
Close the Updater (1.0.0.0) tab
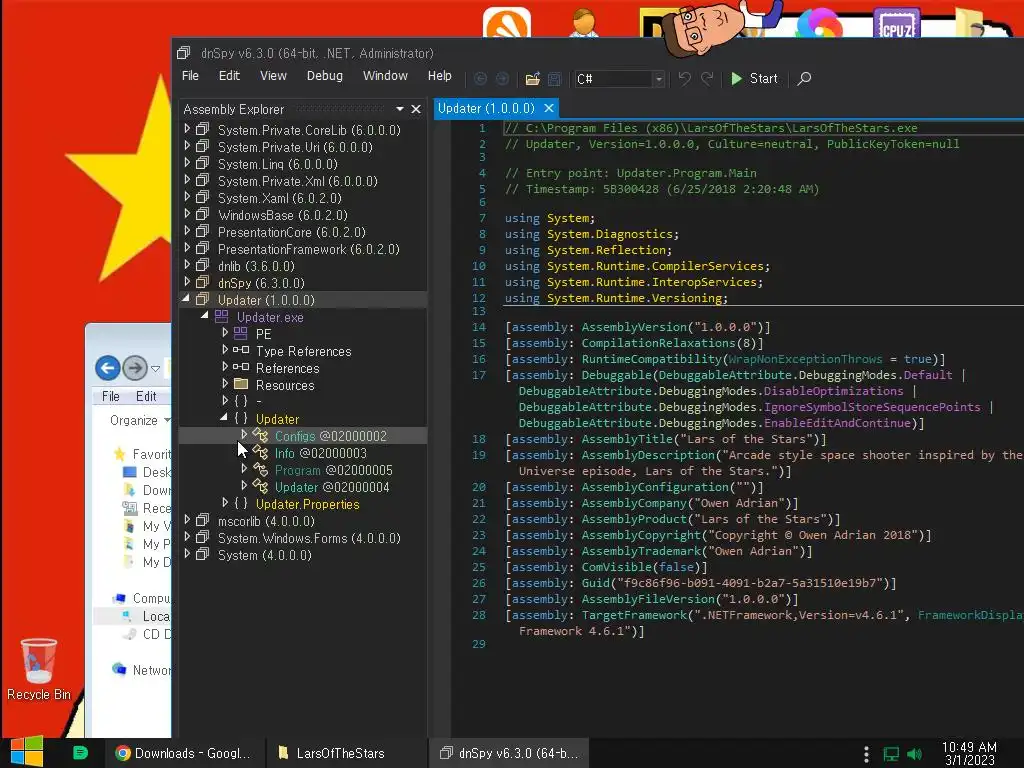tap(549, 108)
